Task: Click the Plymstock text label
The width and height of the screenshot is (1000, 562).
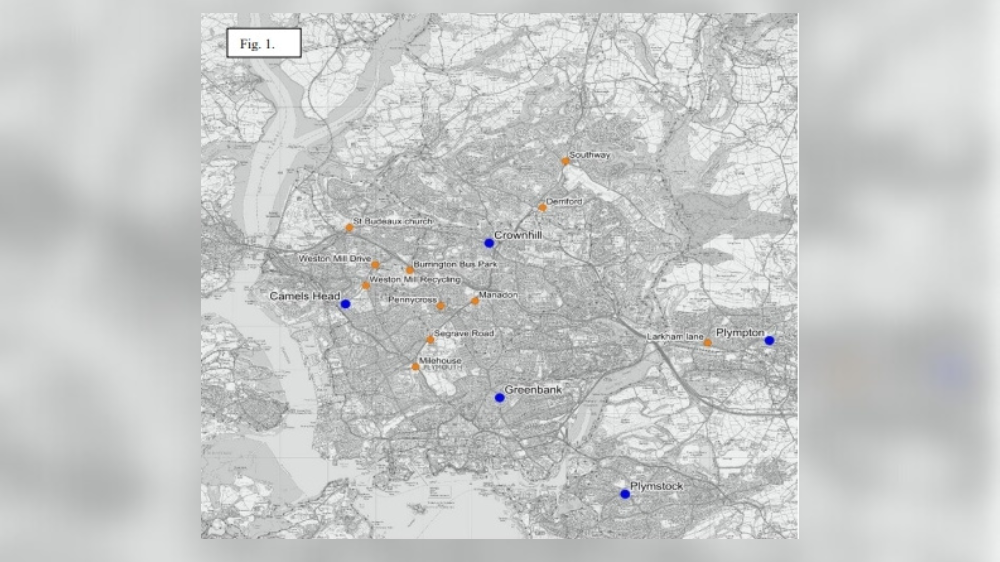Action: point(656,486)
